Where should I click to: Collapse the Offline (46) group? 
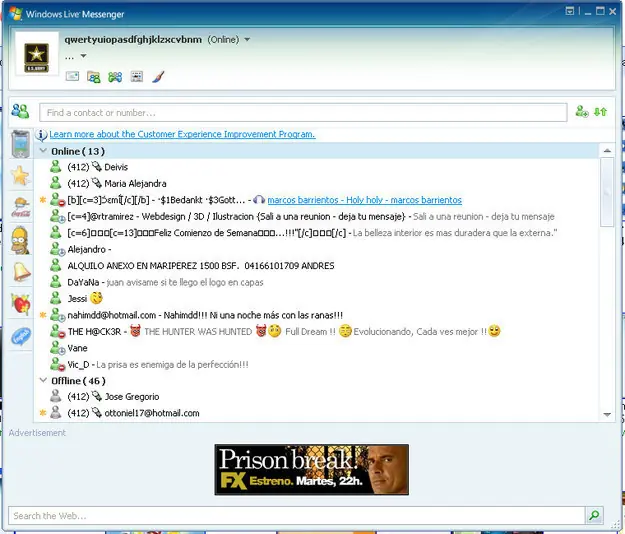(x=43, y=381)
